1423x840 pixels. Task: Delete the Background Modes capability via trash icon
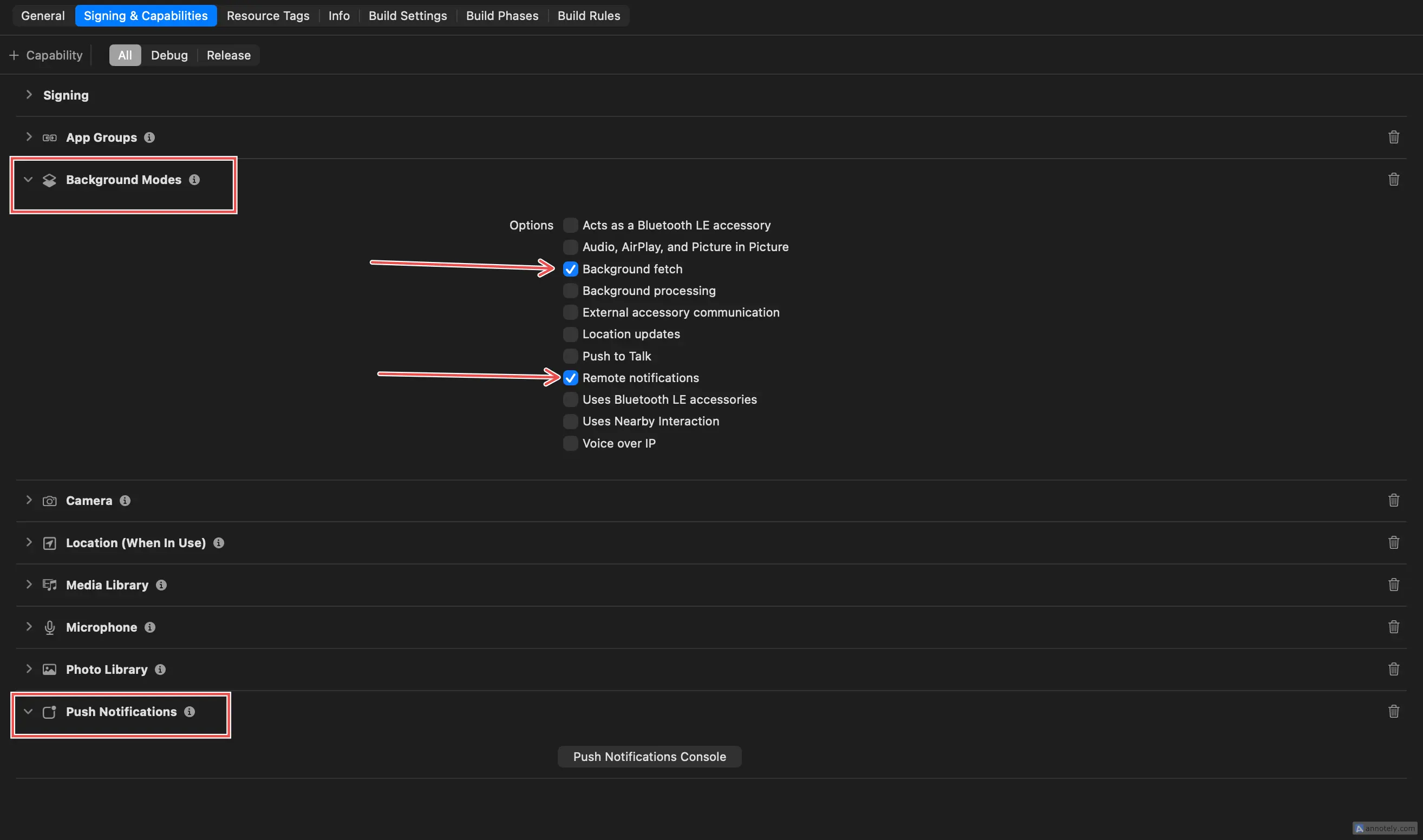coord(1394,180)
